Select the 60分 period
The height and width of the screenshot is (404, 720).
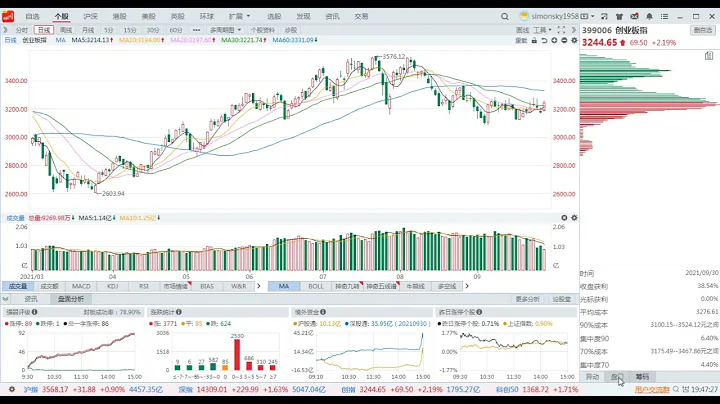click(x=176, y=30)
